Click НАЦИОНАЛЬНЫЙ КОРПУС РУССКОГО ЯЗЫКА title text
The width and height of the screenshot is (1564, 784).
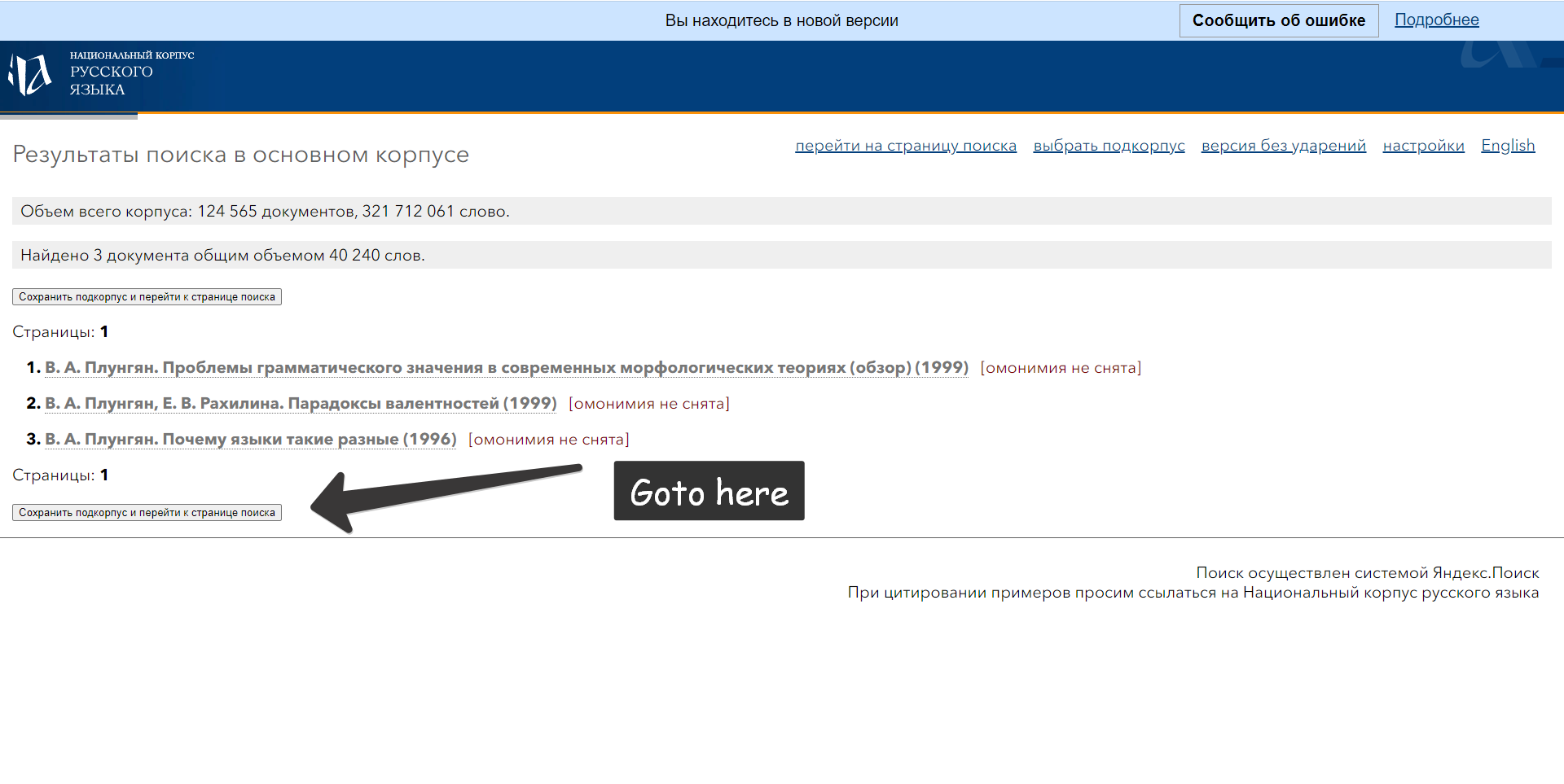(x=132, y=73)
